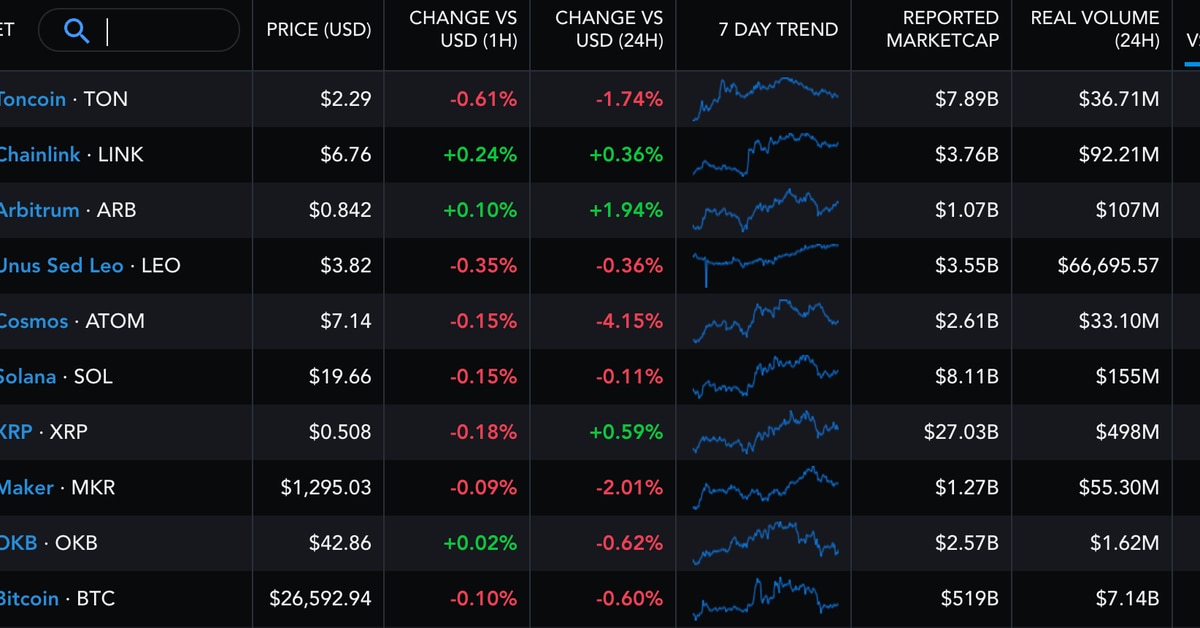The image size is (1200, 628).
Task: Open the Toncoin asset link
Action: point(32,99)
